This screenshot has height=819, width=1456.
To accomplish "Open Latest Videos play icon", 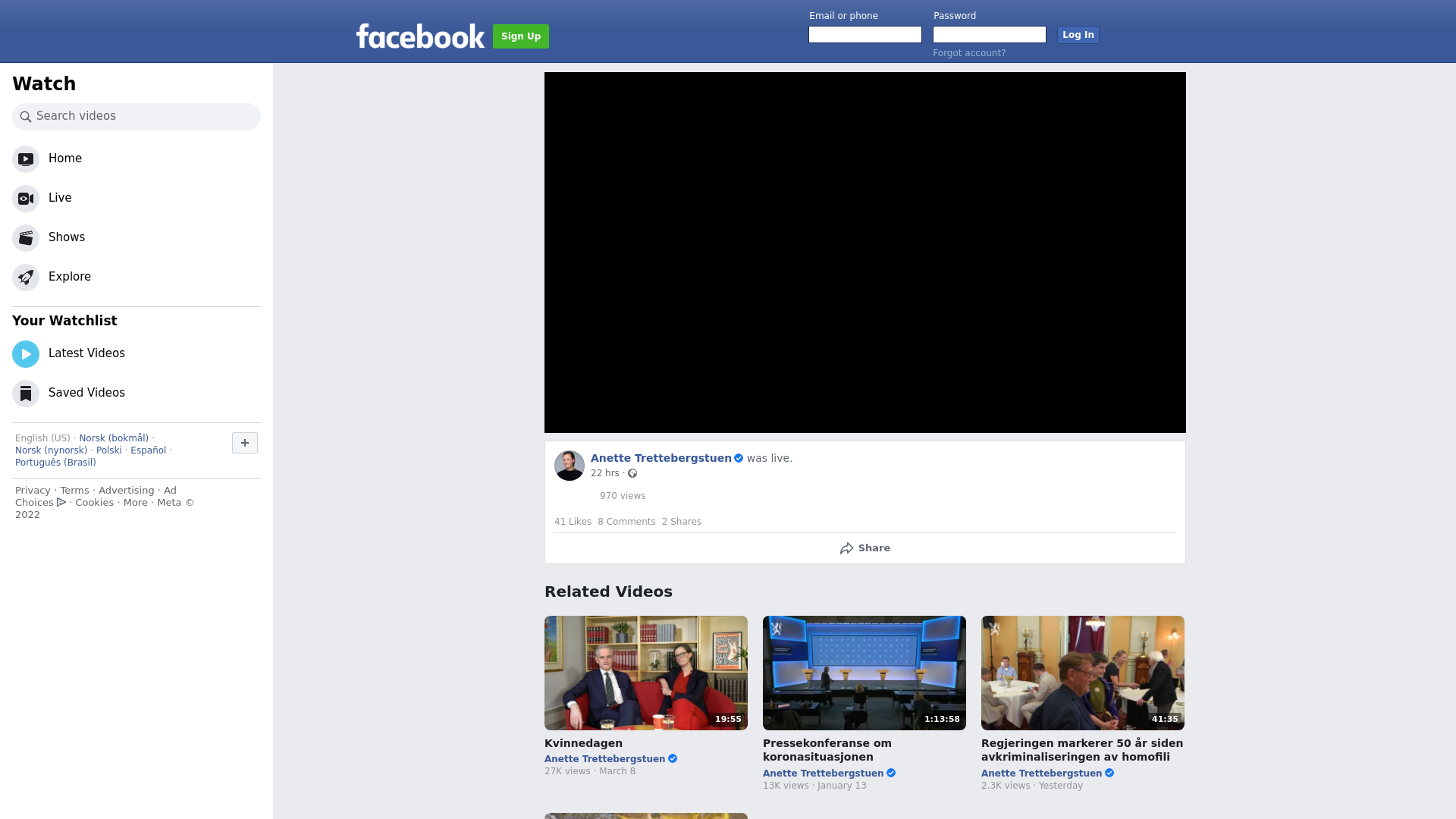I will click(x=26, y=354).
